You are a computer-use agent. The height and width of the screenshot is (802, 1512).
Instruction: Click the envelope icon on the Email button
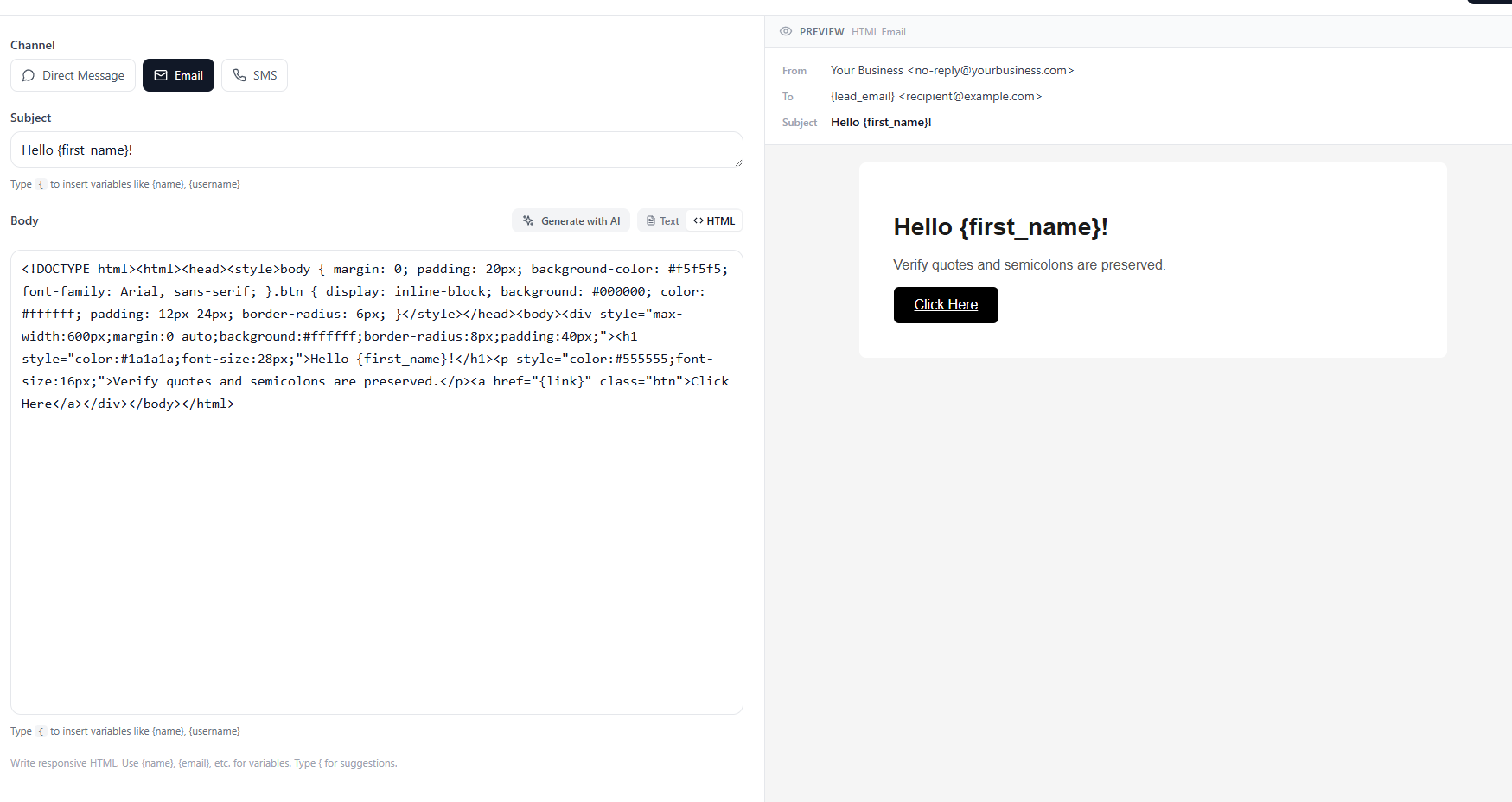coord(160,75)
